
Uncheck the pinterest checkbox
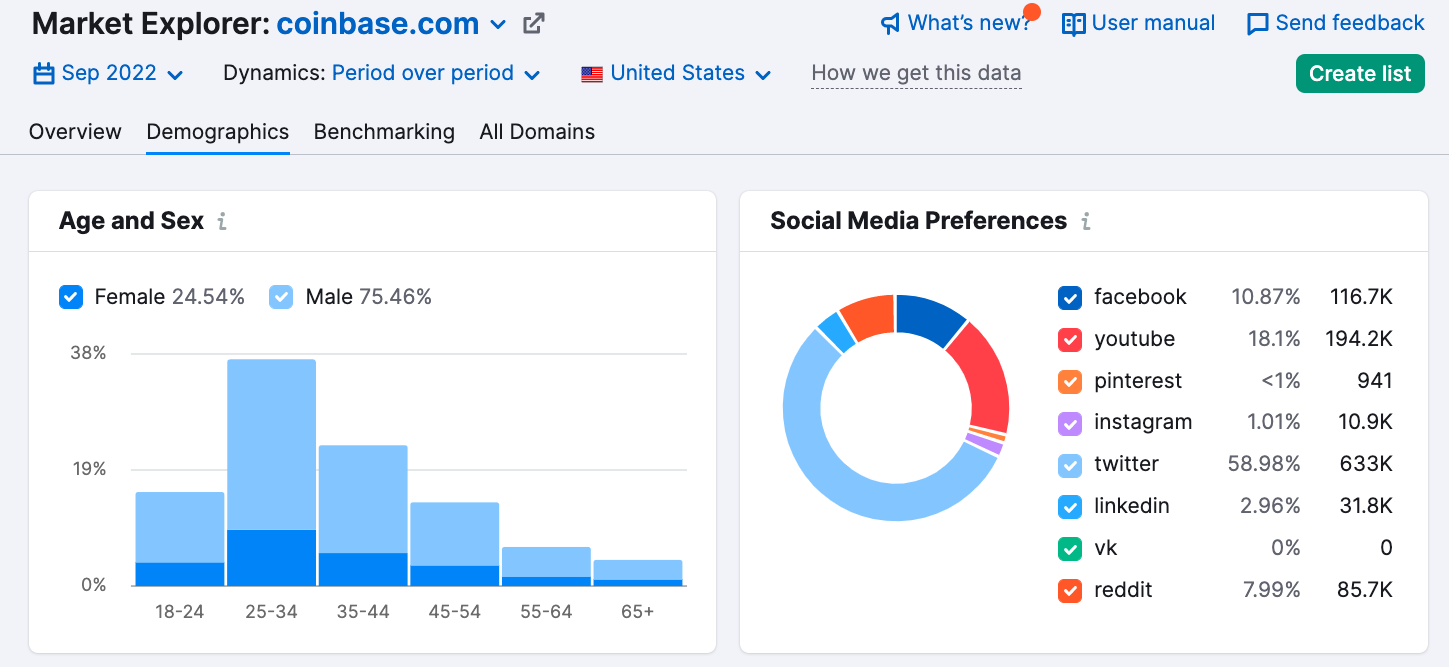coord(1070,381)
